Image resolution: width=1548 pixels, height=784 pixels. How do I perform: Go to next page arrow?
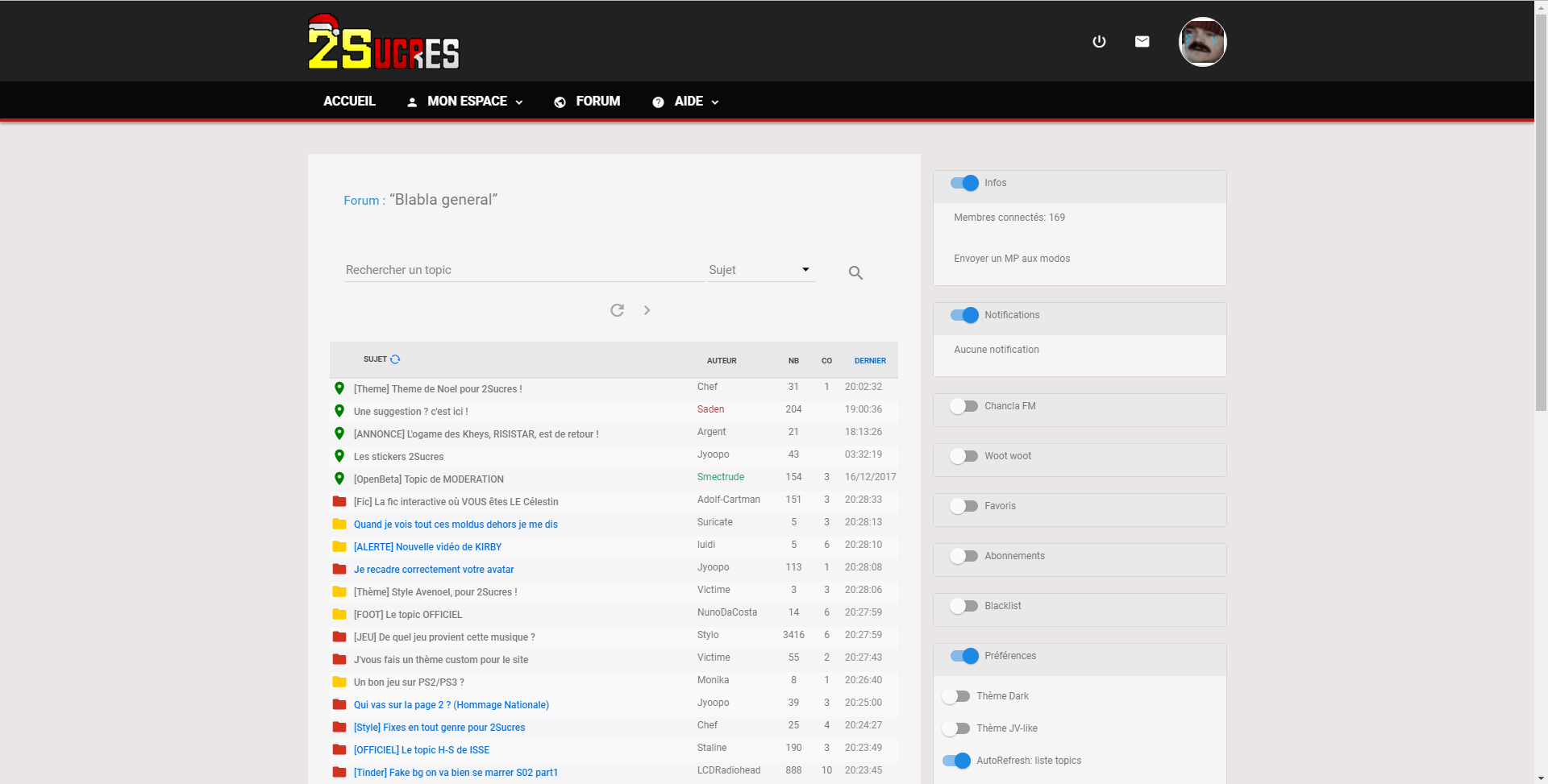coord(647,310)
